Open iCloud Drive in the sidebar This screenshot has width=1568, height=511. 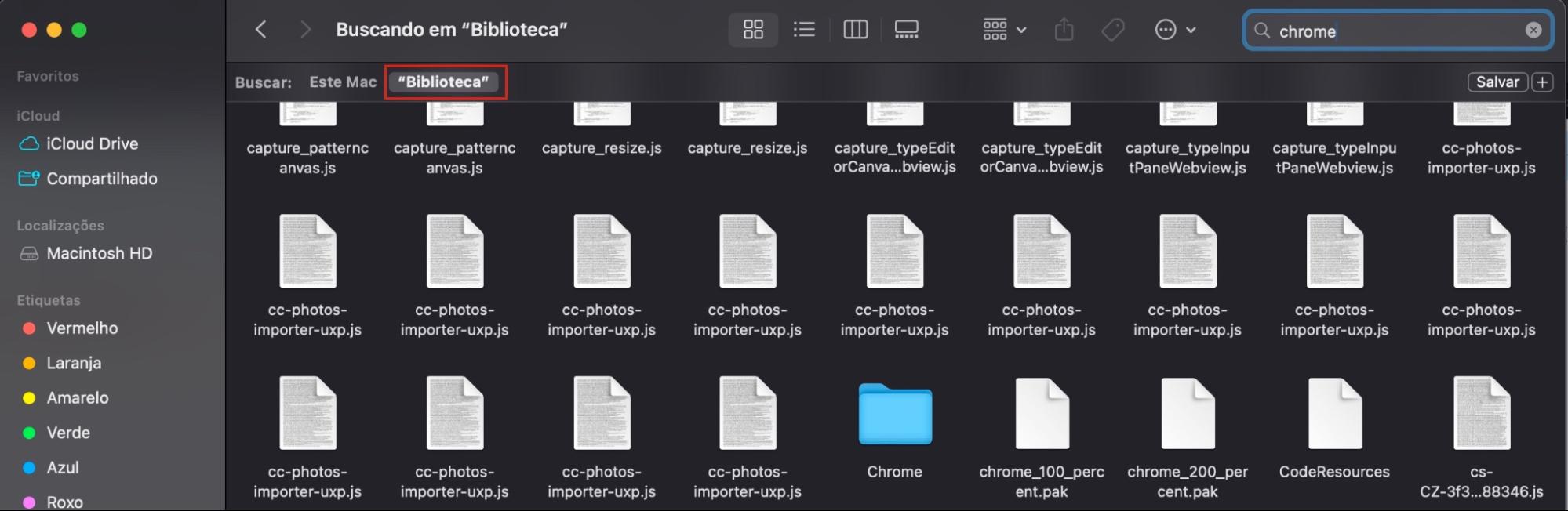click(x=92, y=143)
